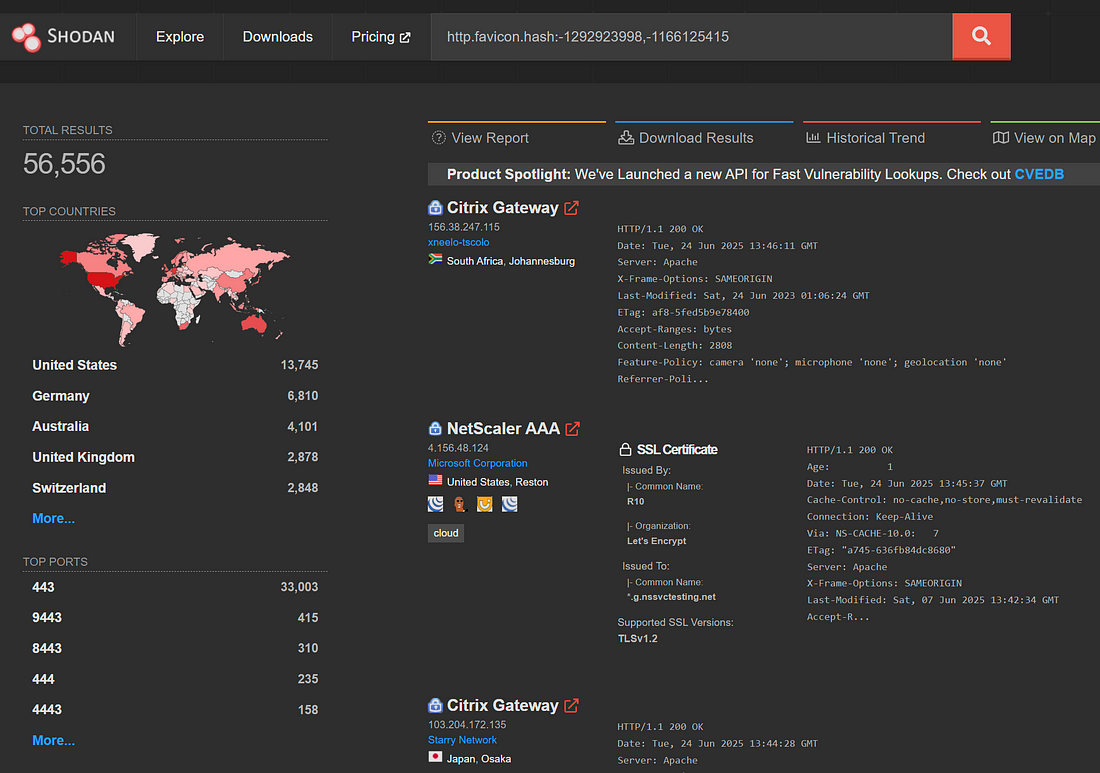Viewport: 1100px width, 773px height.
Task: Click the Shodan logo
Action: pyautogui.click(x=63, y=37)
